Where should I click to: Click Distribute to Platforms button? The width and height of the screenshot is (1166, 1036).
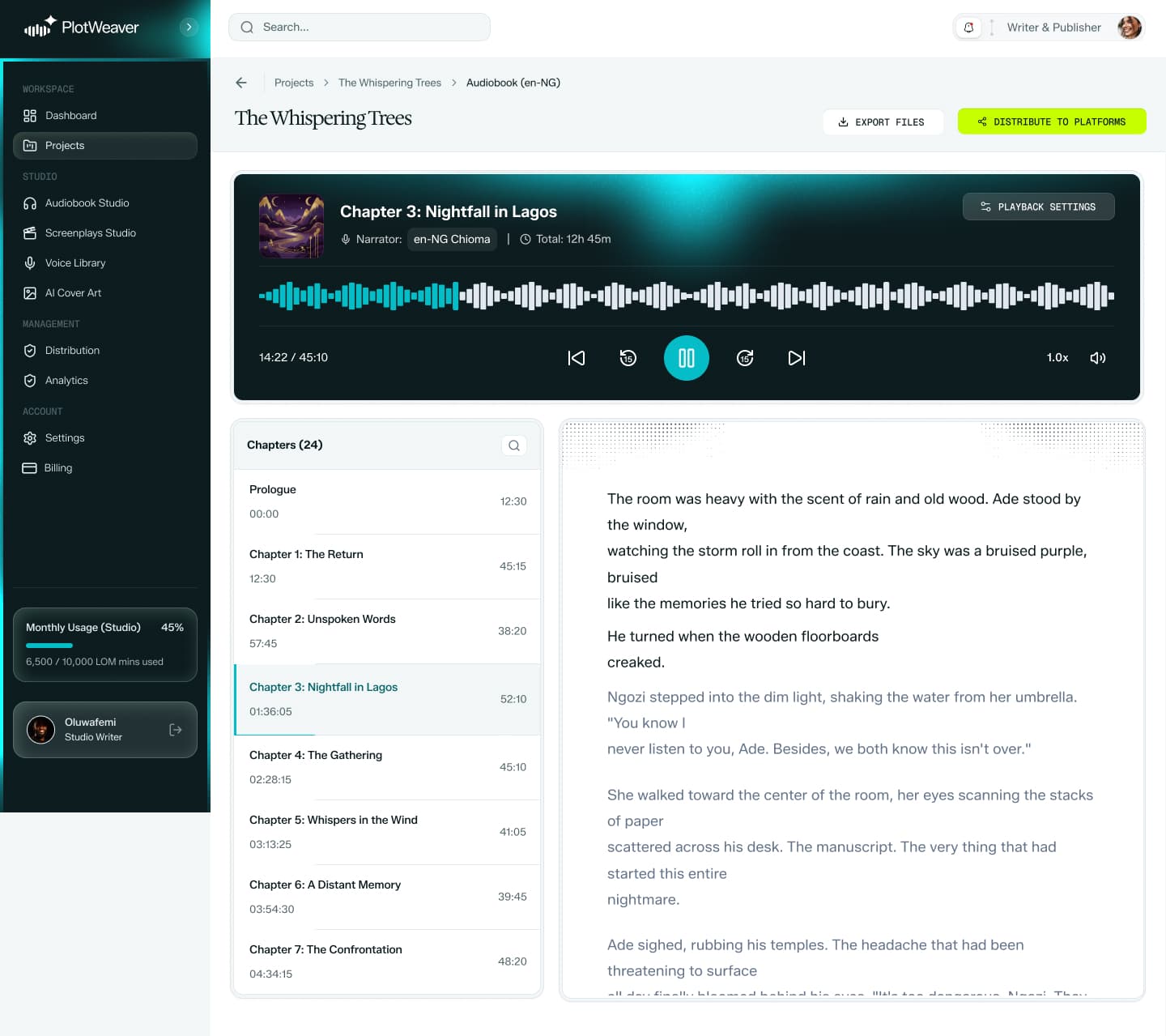tap(1052, 122)
